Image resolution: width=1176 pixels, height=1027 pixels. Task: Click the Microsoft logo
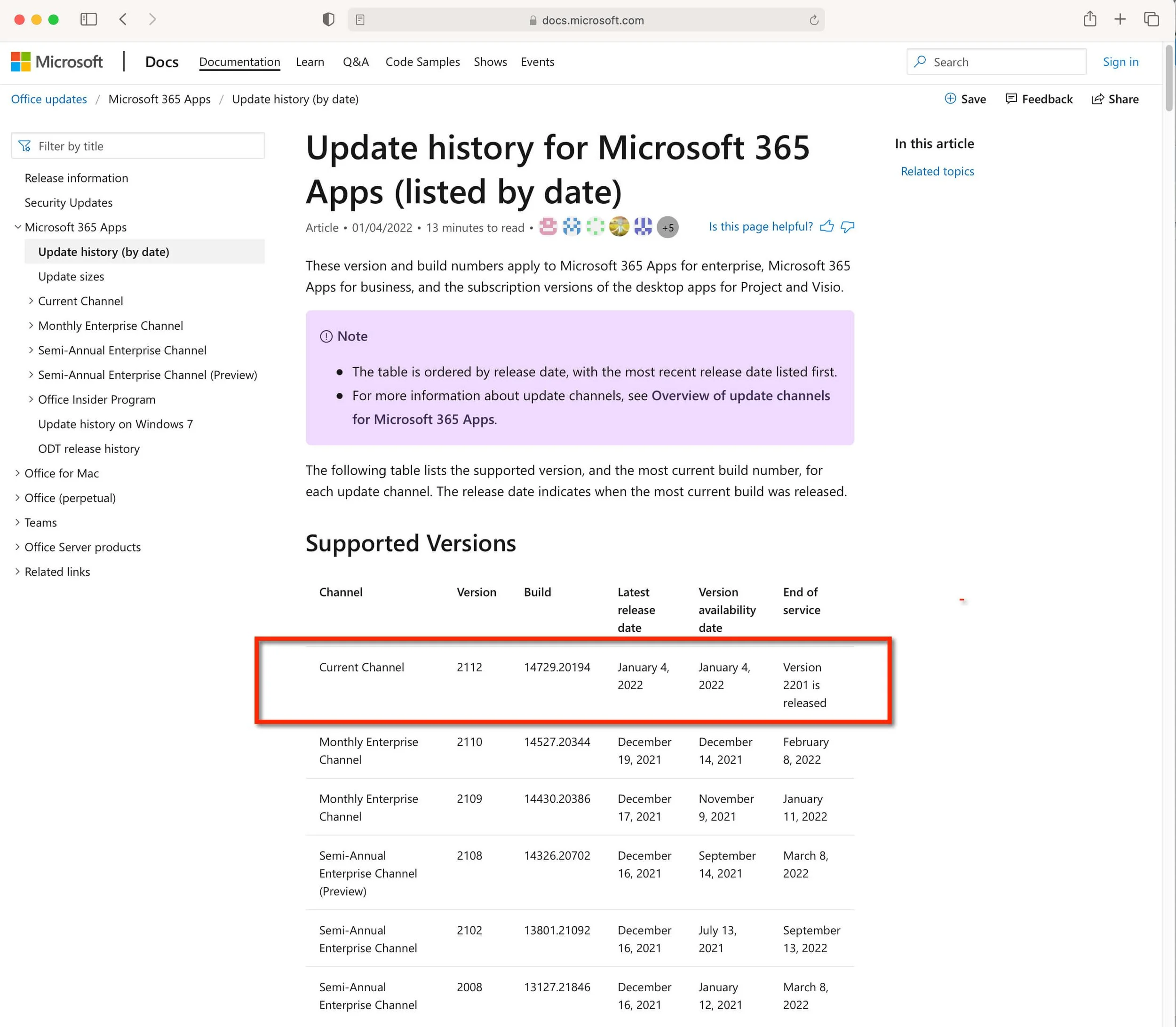click(57, 62)
